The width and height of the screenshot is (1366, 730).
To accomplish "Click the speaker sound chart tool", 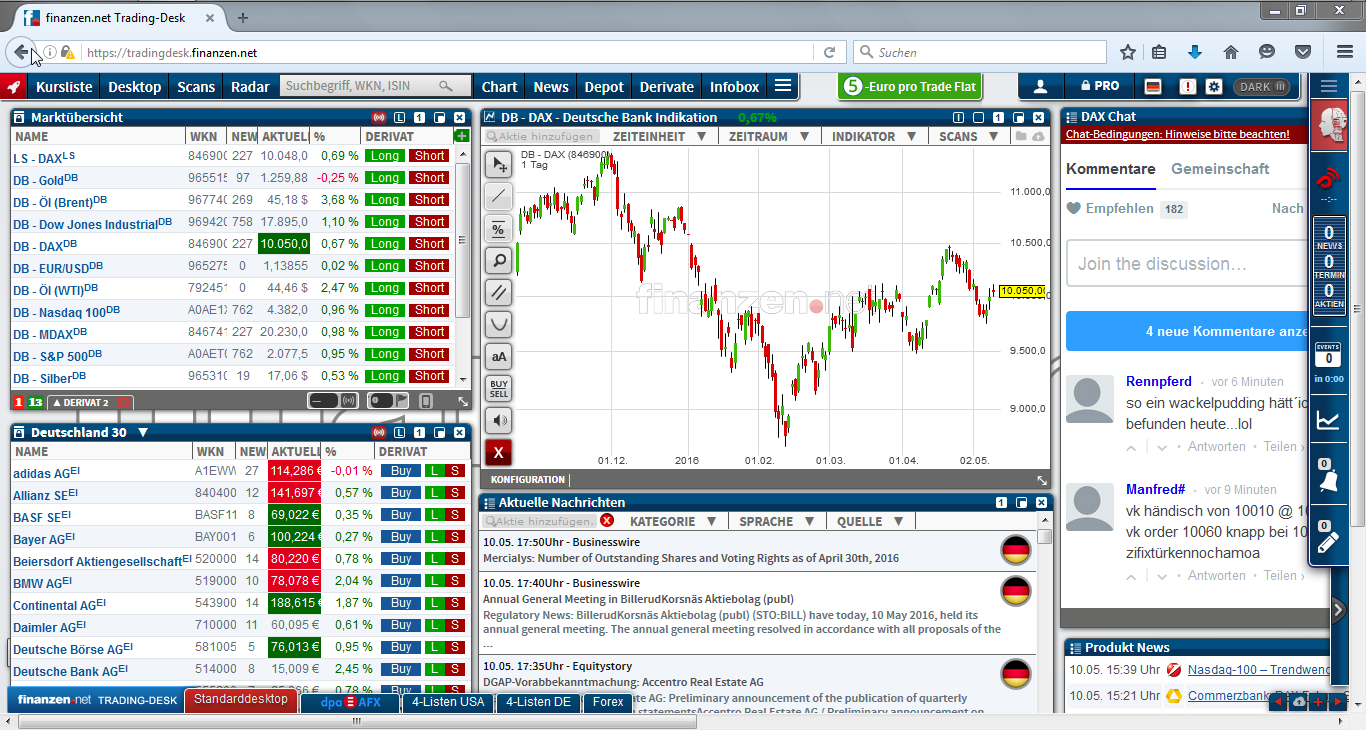I will [x=498, y=421].
